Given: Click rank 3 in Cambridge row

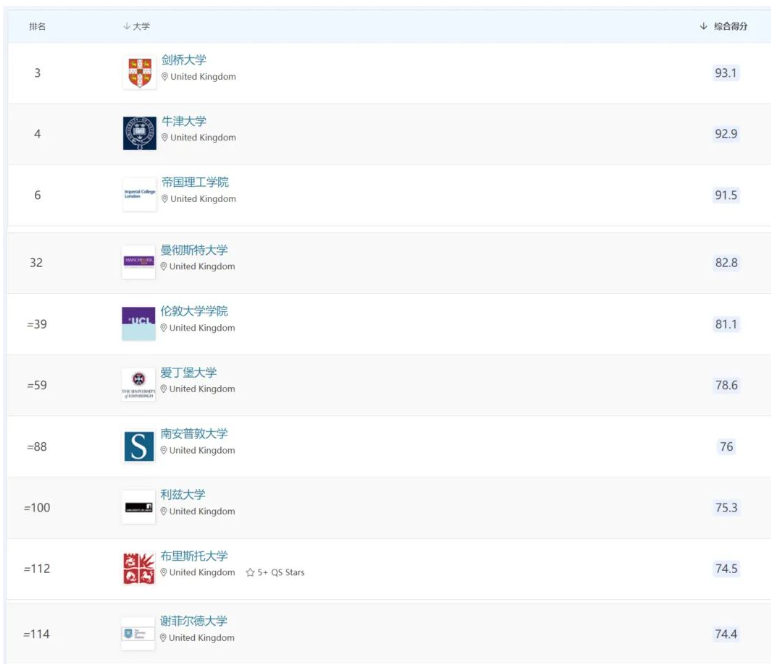Looking at the screenshot, I should click(x=37, y=73).
